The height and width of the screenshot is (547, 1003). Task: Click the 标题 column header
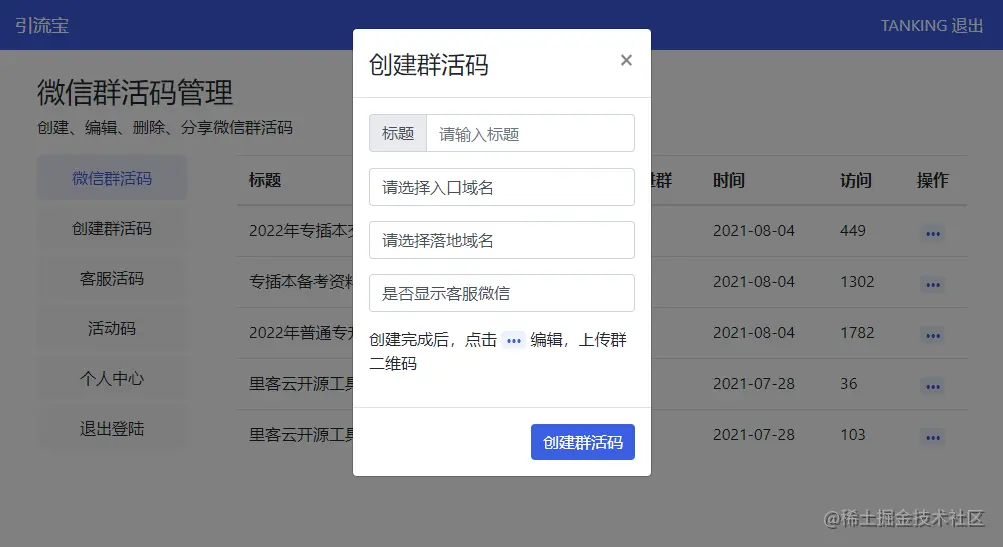click(265, 180)
